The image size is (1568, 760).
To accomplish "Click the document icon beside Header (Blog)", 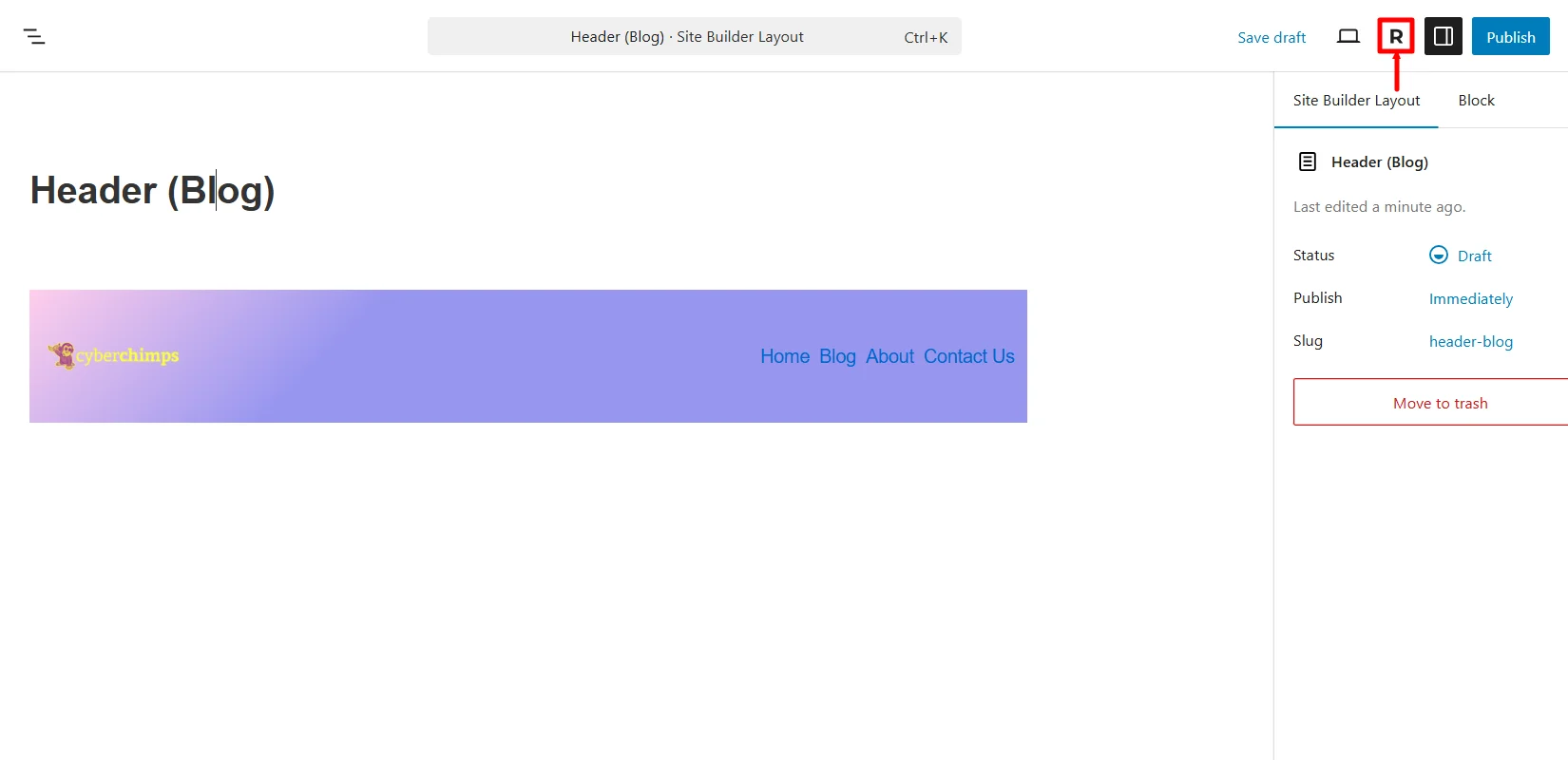I will 1308,161.
